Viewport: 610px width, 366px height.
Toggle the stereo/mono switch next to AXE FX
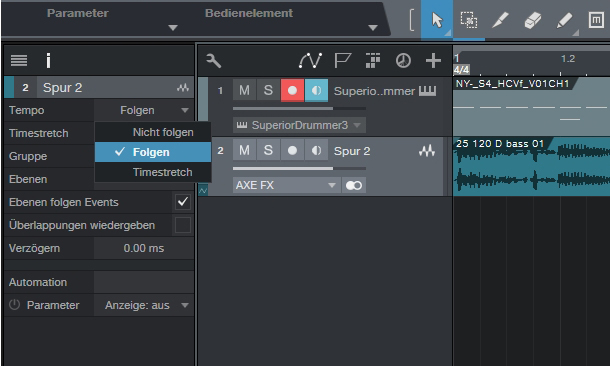click(354, 185)
